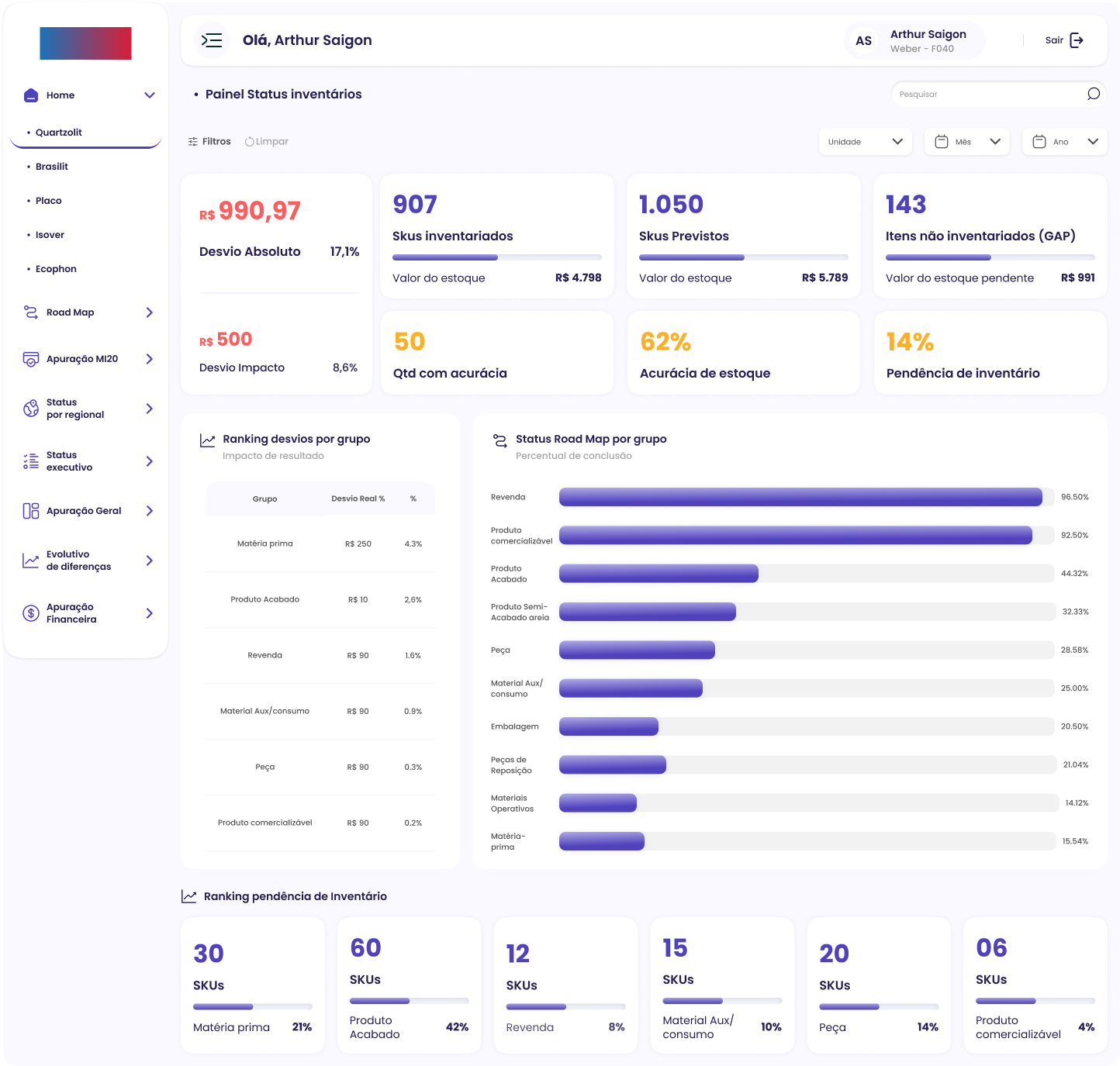The width and height of the screenshot is (1120, 1066).
Task: Click the 62% Acurácia de estoque card
Action: pos(744,353)
